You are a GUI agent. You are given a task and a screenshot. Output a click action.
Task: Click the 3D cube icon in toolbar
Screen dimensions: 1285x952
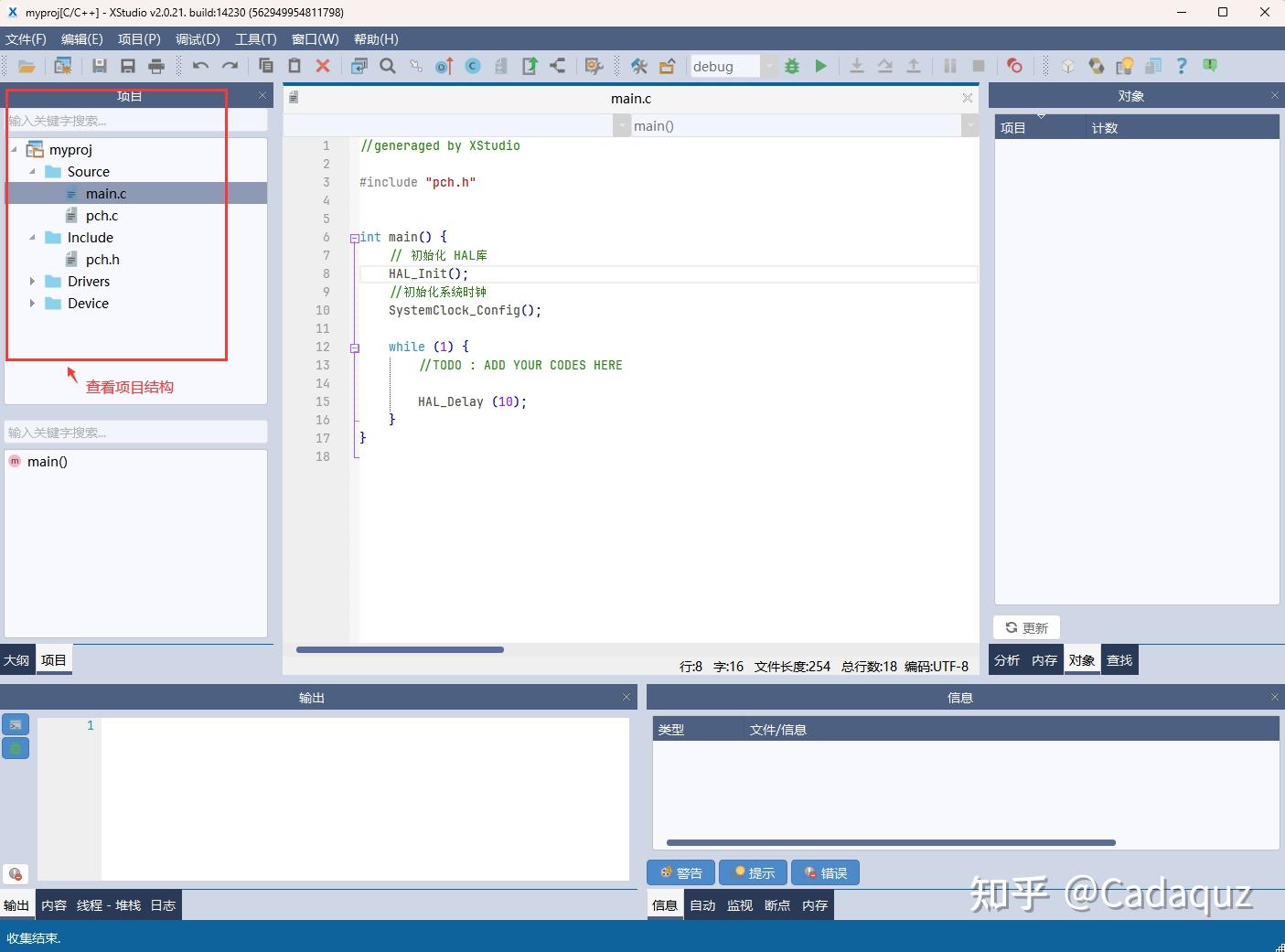point(1068,66)
